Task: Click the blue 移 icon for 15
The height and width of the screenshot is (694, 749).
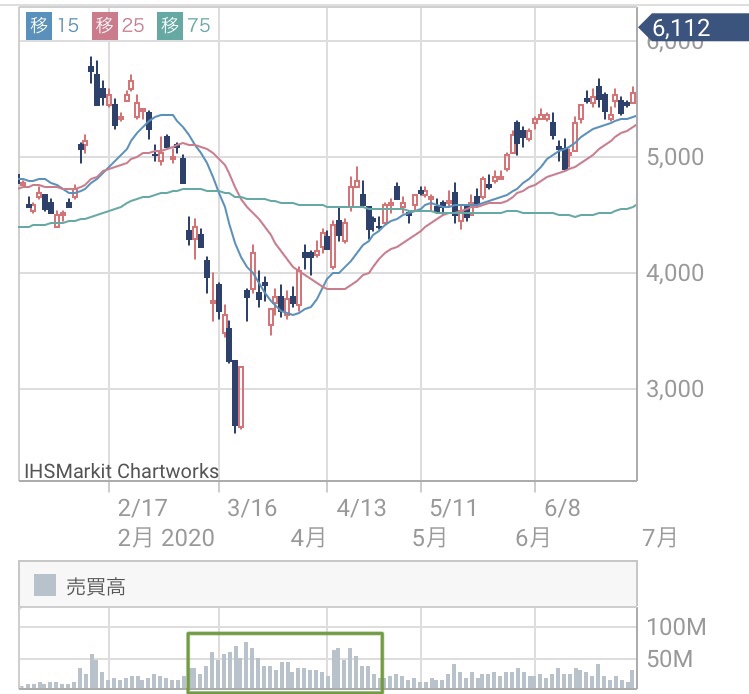Action: [x=39, y=25]
